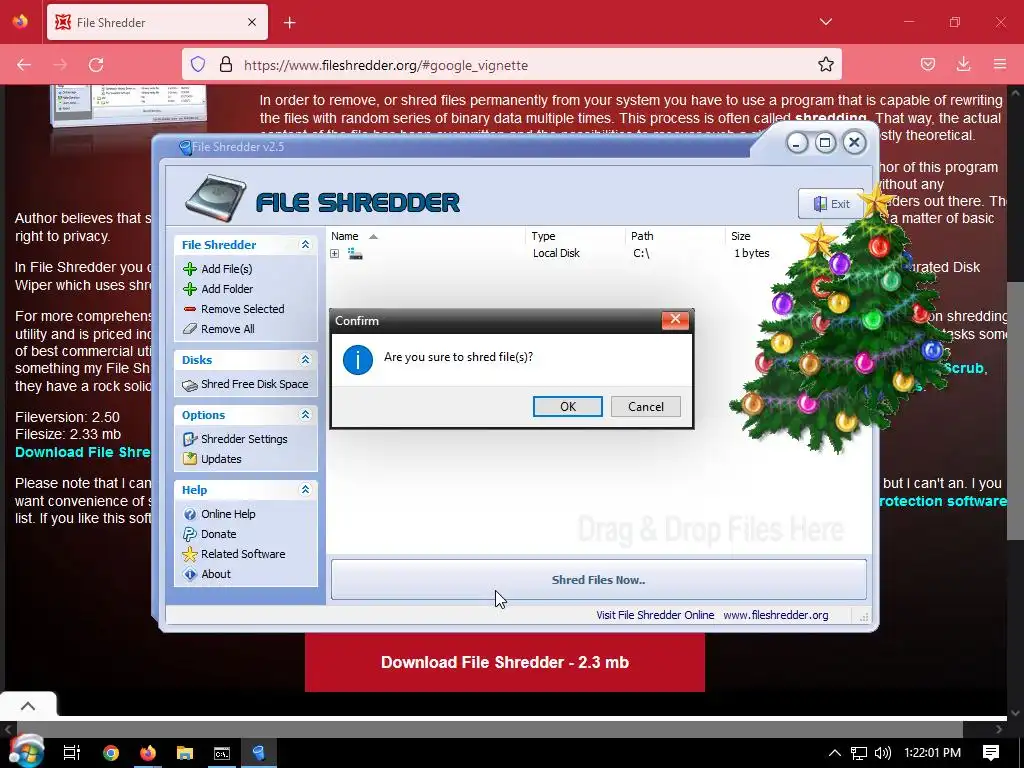Bookmark this page with the star icon
The width and height of the screenshot is (1024, 768).
(825, 65)
